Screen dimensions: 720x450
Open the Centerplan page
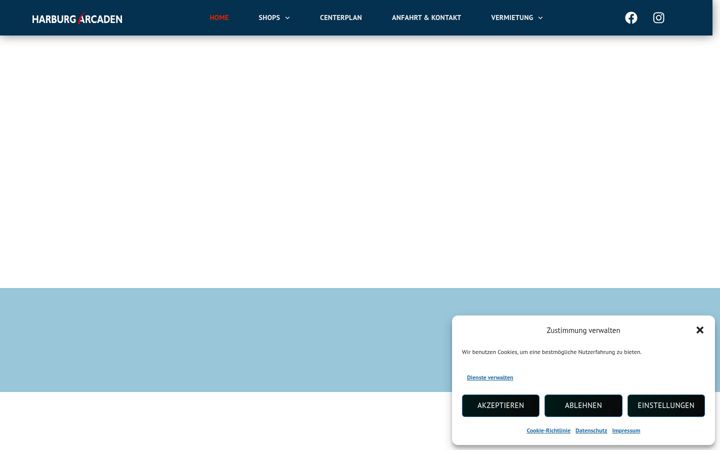(341, 17)
